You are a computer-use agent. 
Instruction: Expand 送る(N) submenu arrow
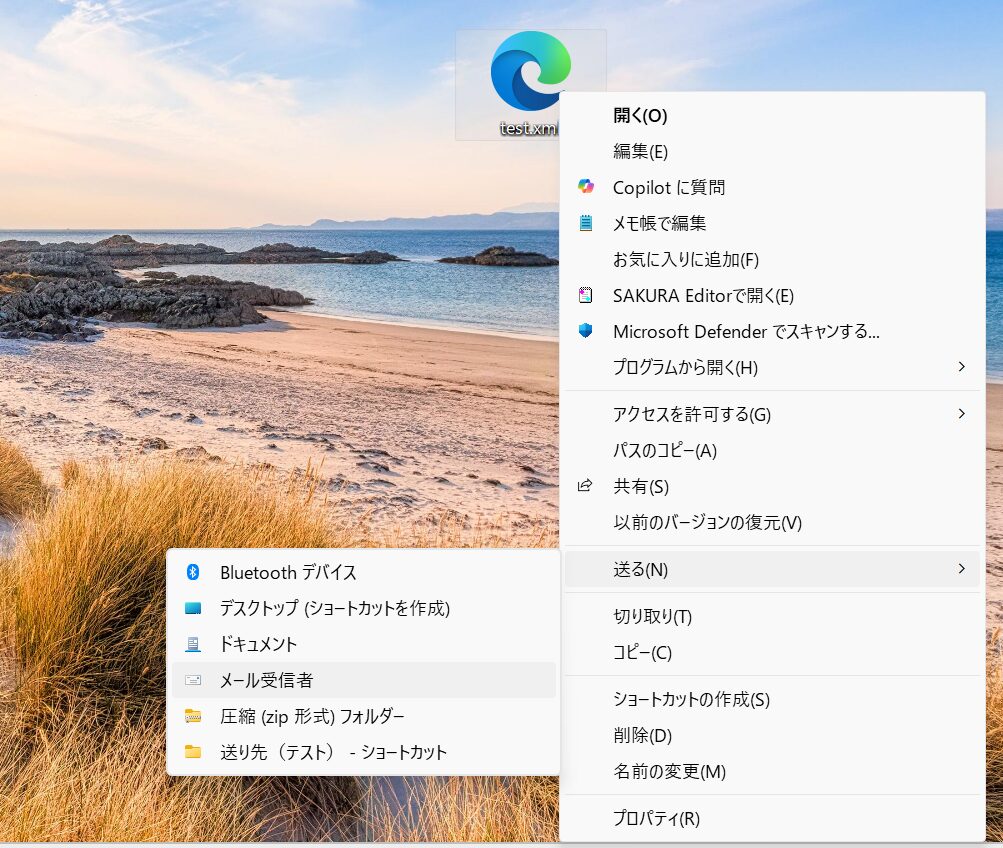[961, 569]
